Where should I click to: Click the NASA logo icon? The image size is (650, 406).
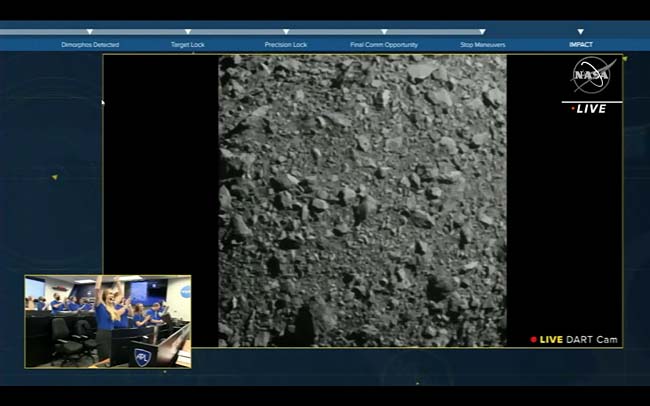click(x=593, y=75)
